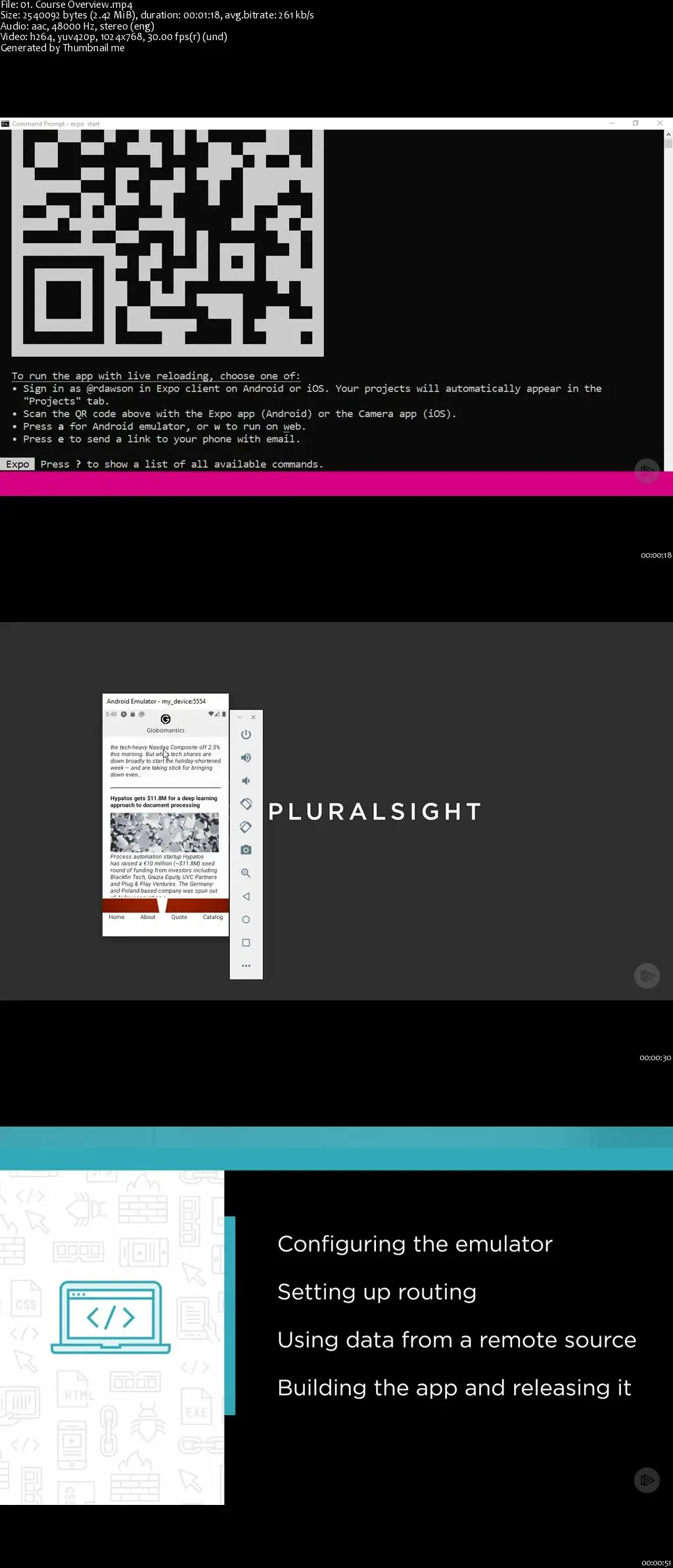
Task: Click the Command Prompt - expo start title
Action: coord(56,123)
